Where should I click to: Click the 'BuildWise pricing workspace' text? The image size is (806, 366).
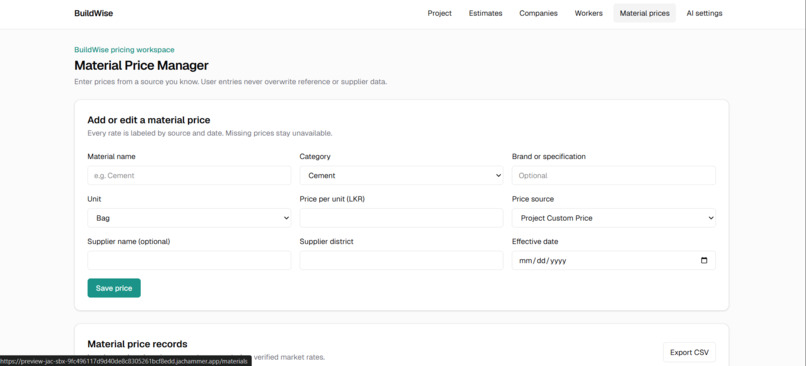124,50
